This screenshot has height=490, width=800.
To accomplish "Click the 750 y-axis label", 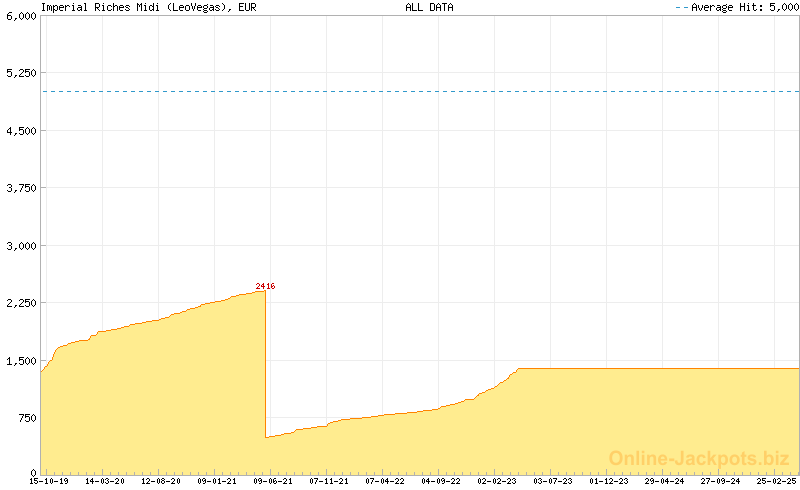I will coord(26,417).
